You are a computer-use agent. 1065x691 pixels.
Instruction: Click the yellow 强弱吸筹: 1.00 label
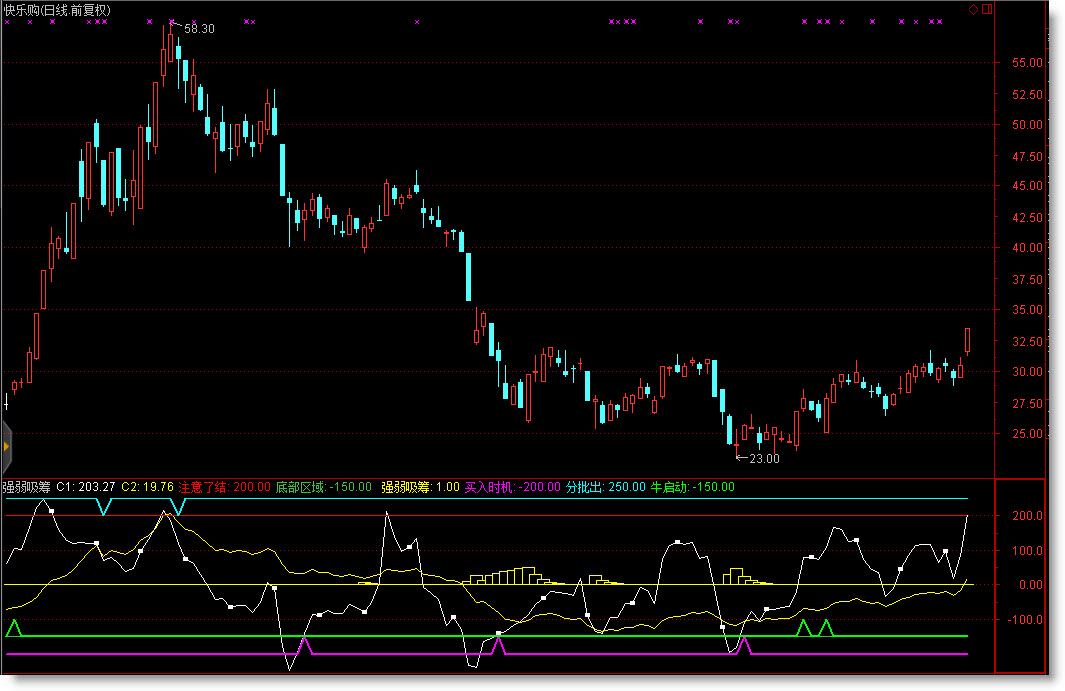pyautogui.click(x=420, y=487)
